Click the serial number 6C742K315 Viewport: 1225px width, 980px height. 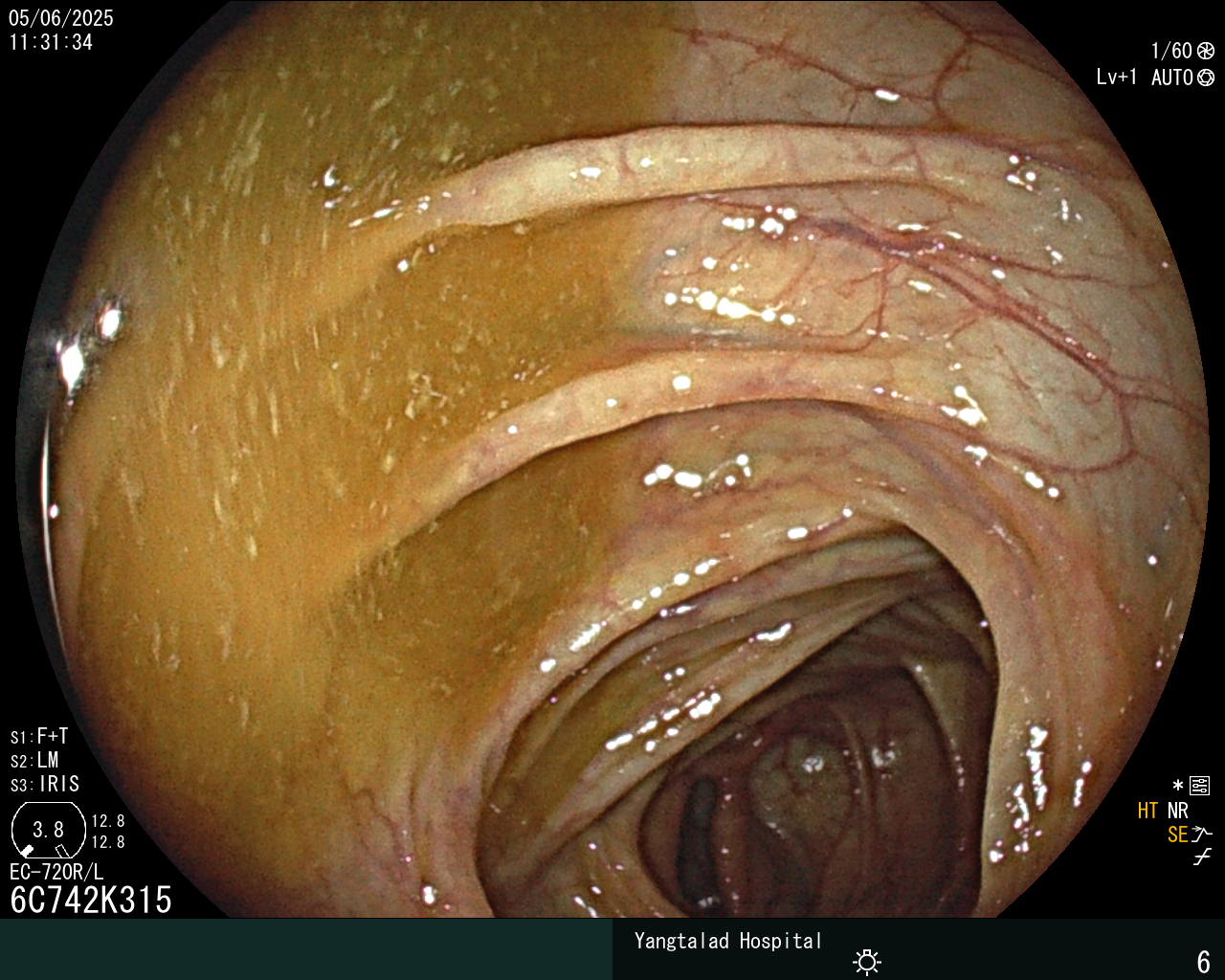tap(91, 900)
